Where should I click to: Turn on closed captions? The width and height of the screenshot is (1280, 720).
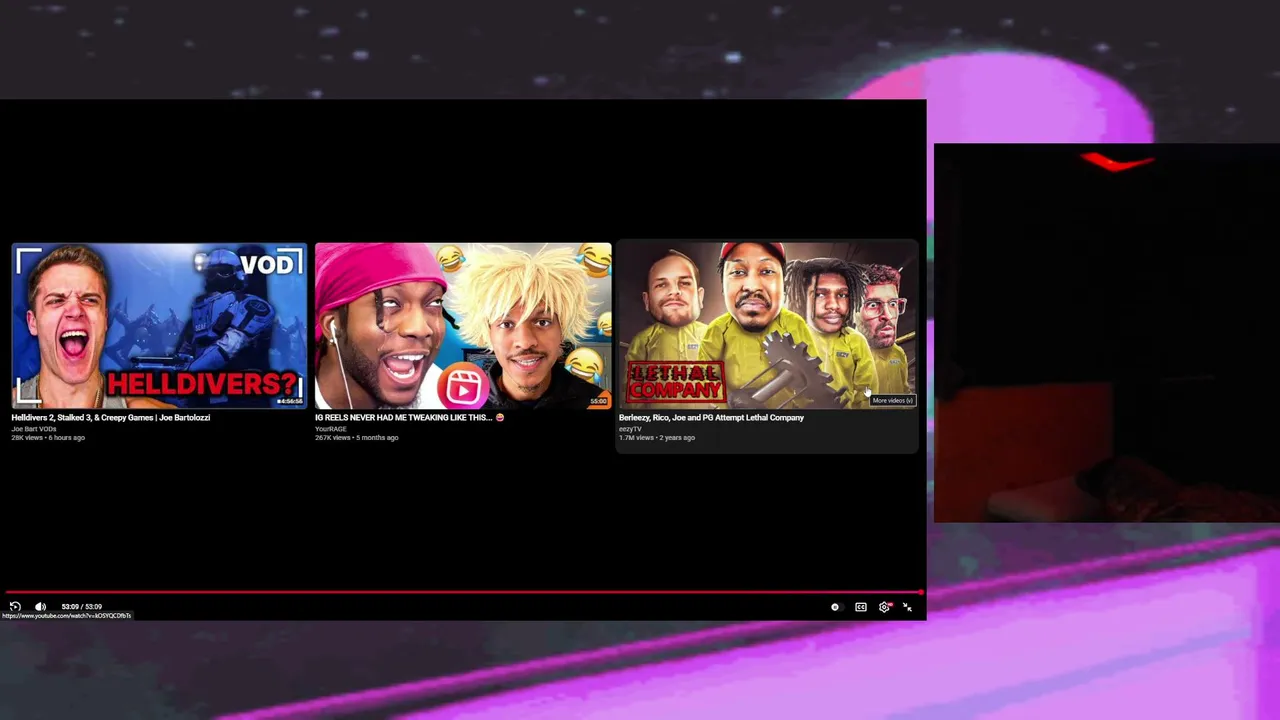click(861, 607)
